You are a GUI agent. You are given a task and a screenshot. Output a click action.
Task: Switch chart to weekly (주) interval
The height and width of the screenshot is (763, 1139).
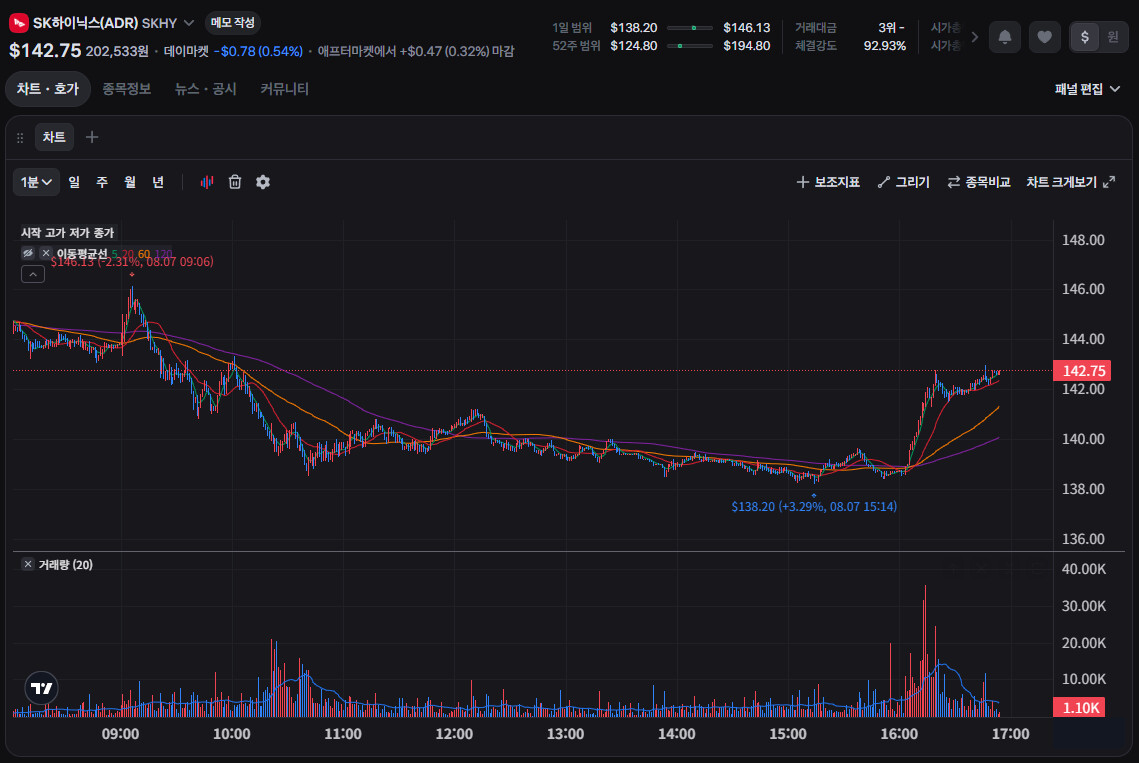(102, 182)
